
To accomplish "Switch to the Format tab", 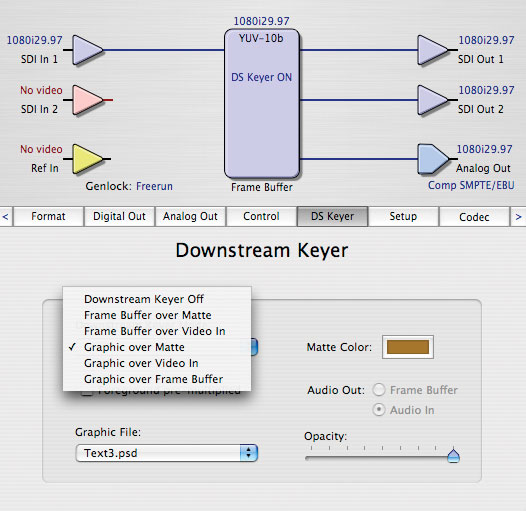I will [48, 216].
